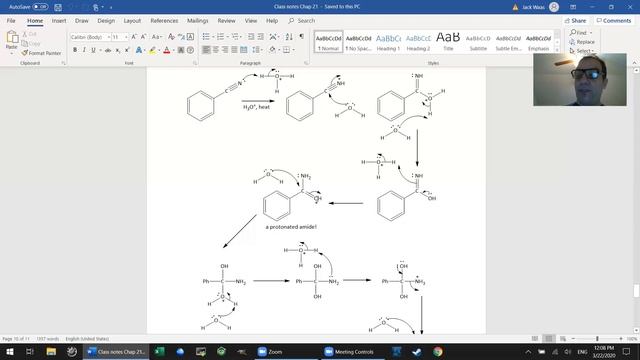This screenshot has width=640, height=360.
Task: Open File Explorer from the taskbar
Action: (51, 351)
